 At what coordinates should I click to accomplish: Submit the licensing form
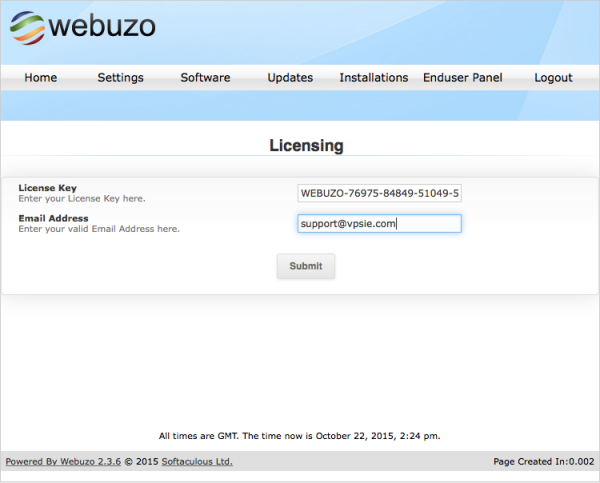click(306, 266)
